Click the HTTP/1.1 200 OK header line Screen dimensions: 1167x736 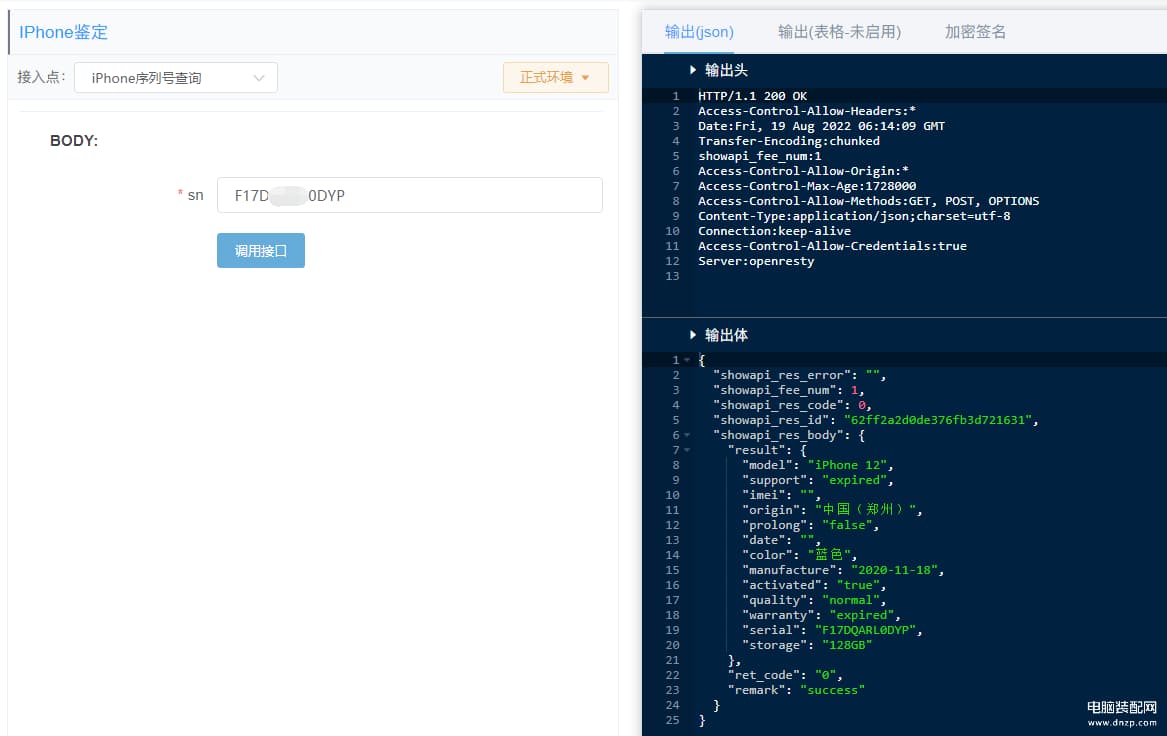point(752,96)
